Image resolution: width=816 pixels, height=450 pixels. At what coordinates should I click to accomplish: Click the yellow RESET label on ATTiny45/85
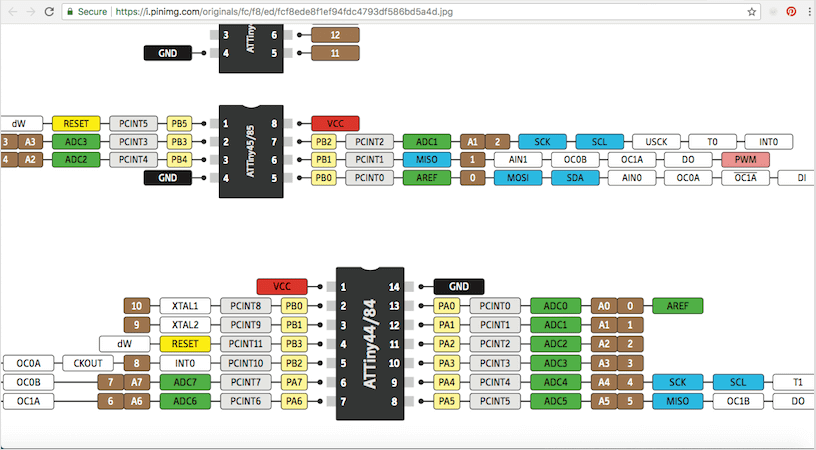[x=76, y=124]
